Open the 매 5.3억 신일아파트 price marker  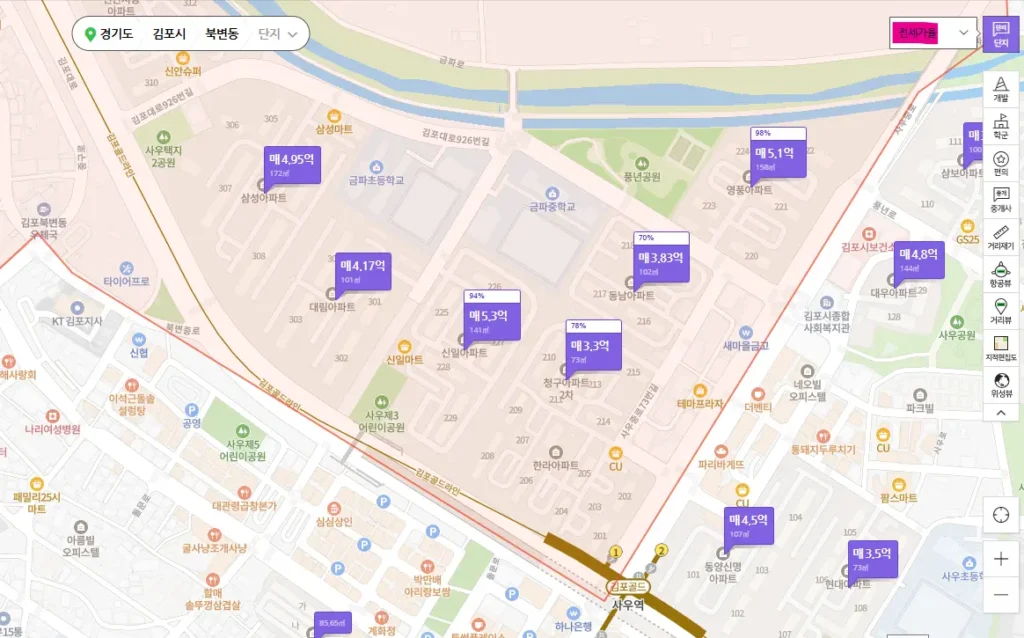[492, 318]
